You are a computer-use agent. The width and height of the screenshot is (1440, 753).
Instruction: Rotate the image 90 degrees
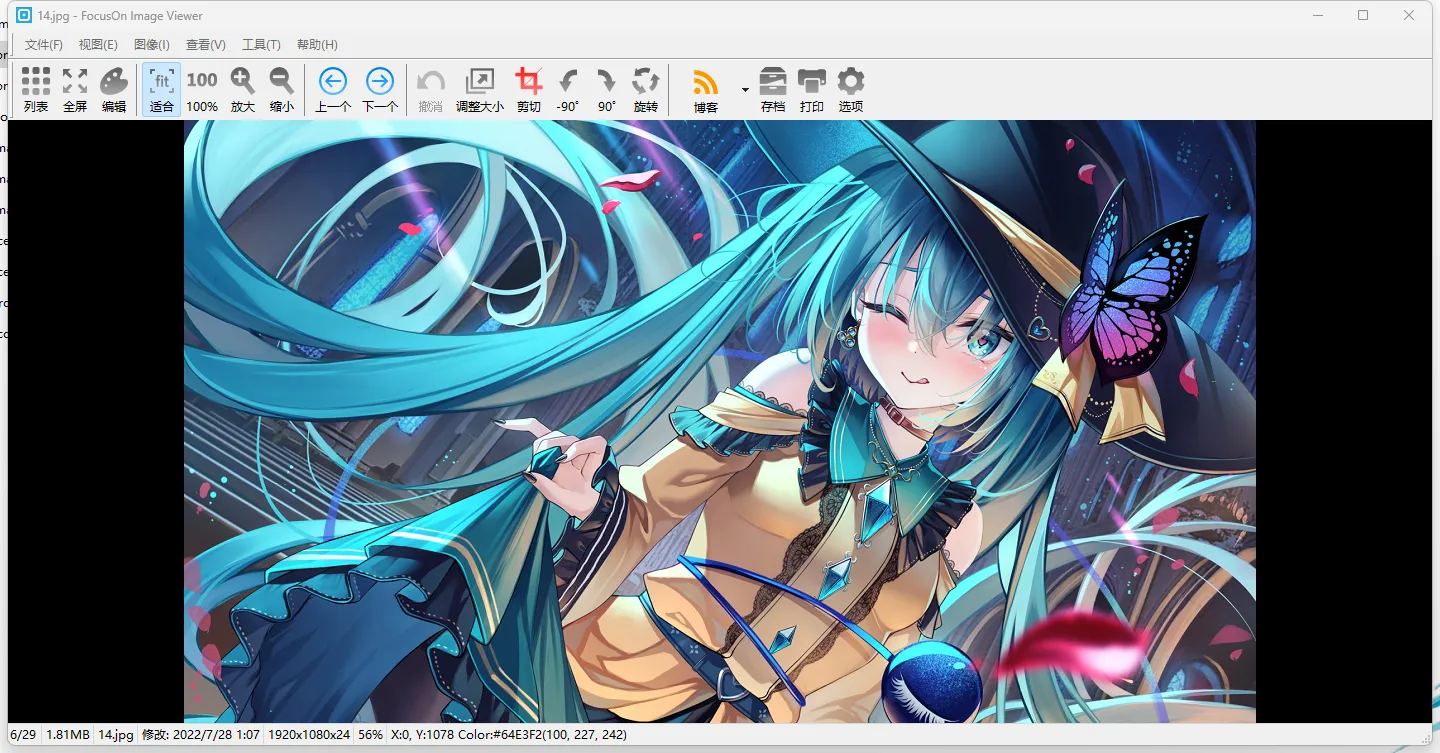[605, 88]
